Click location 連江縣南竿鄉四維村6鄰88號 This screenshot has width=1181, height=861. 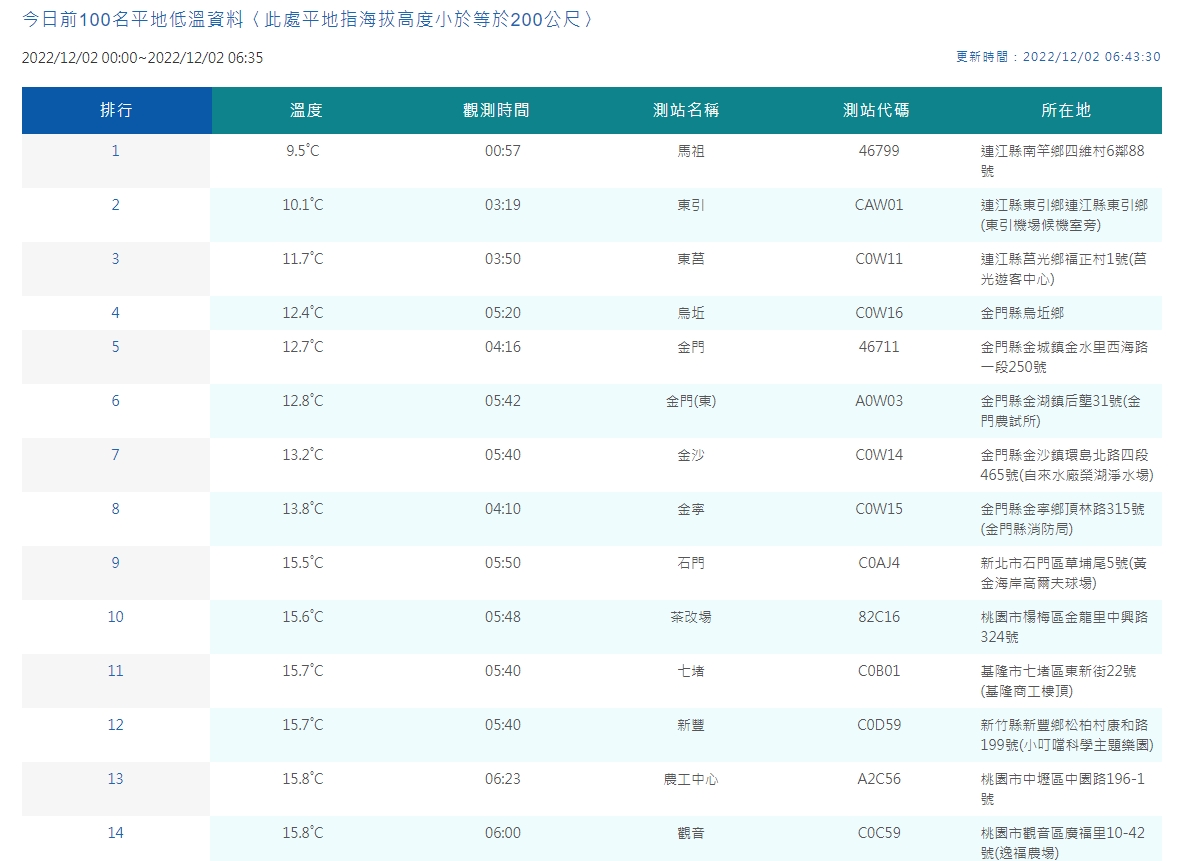[1062, 160]
